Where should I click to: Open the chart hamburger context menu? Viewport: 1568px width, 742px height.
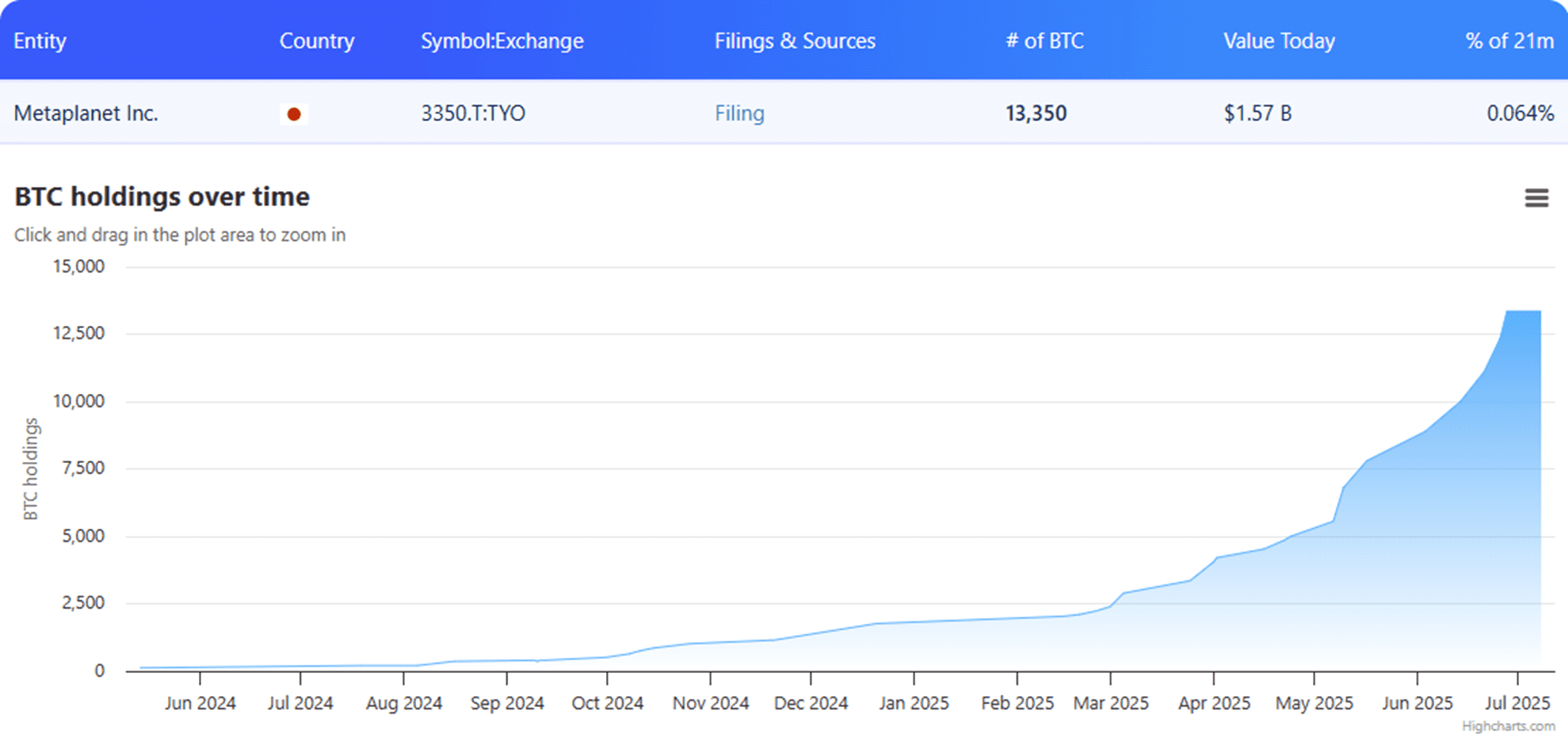pos(1536,197)
